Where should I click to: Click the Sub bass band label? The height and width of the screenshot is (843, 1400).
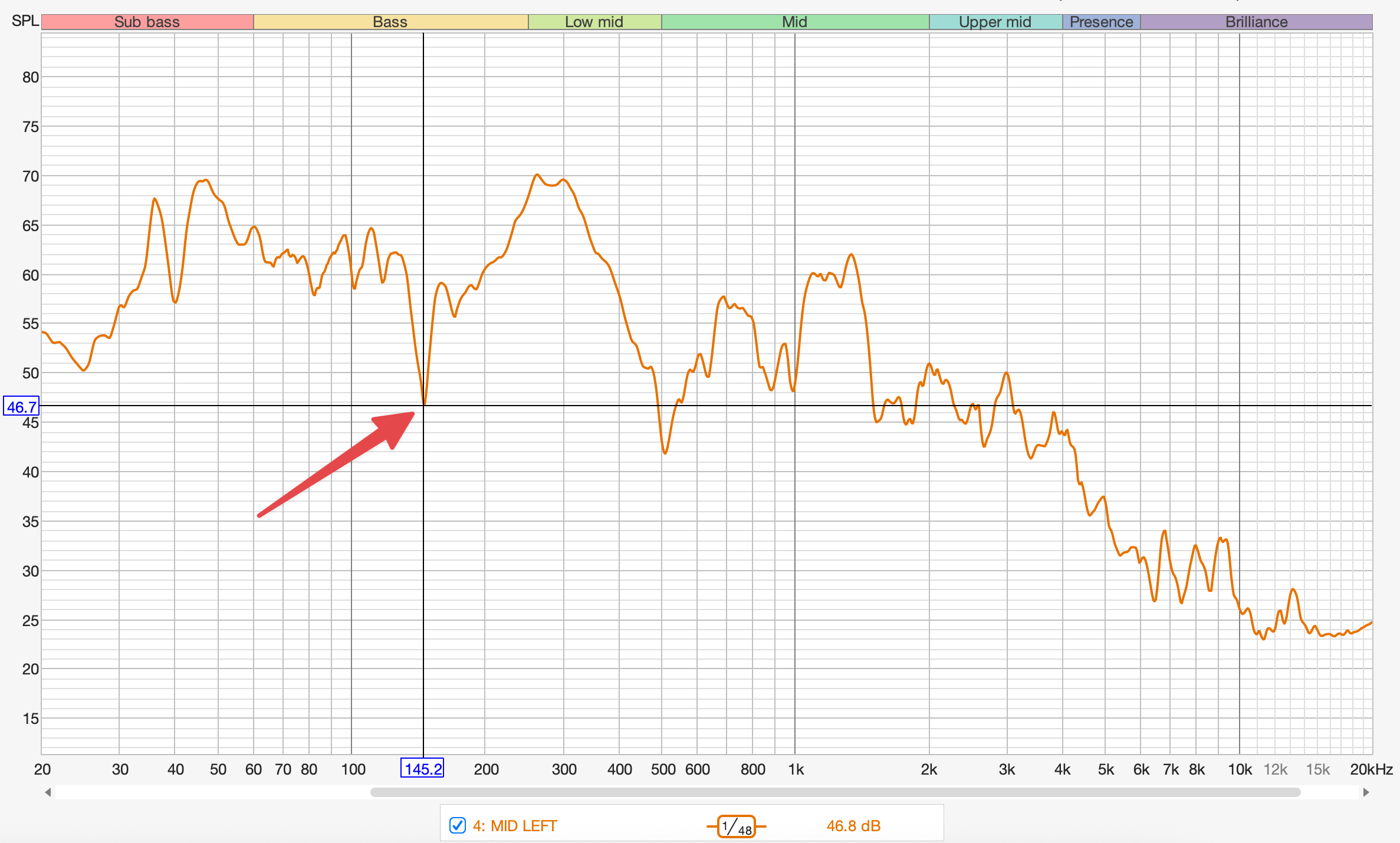tap(147, 22)
